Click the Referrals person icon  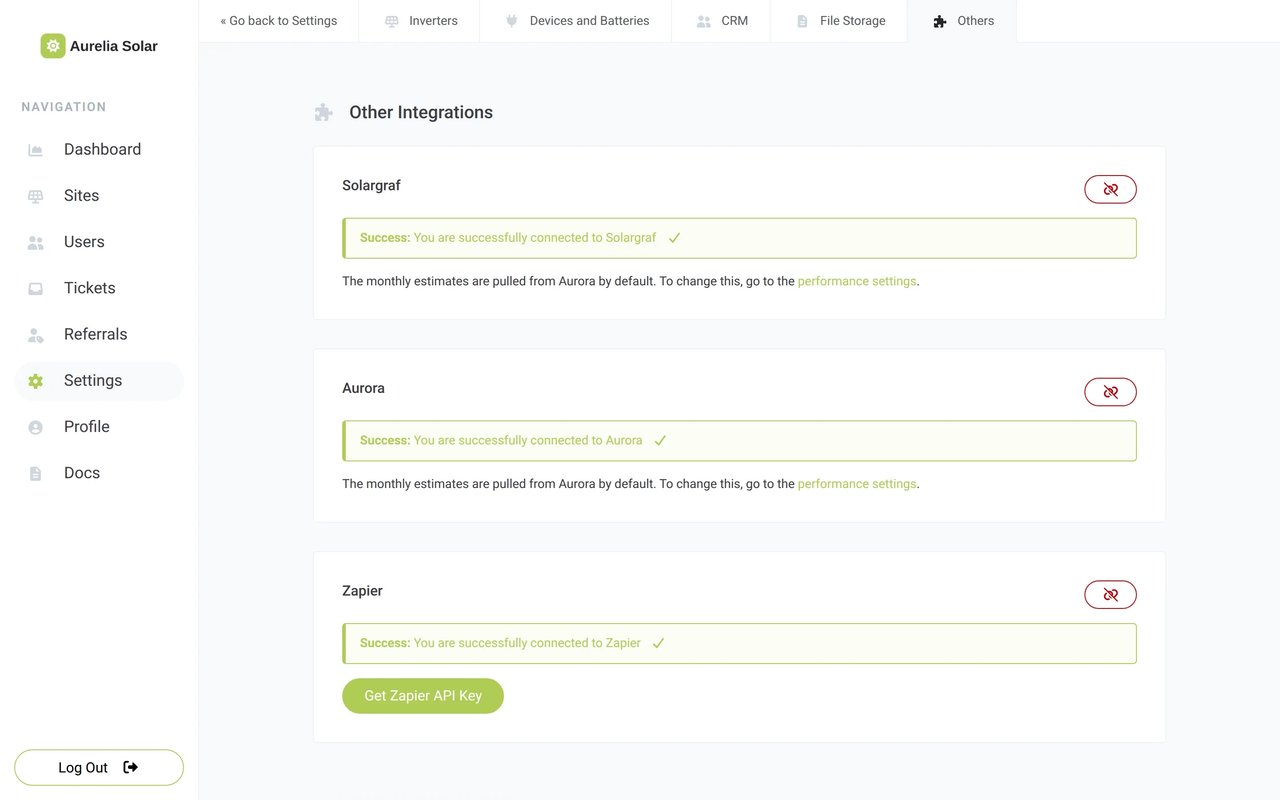(36, 334)
